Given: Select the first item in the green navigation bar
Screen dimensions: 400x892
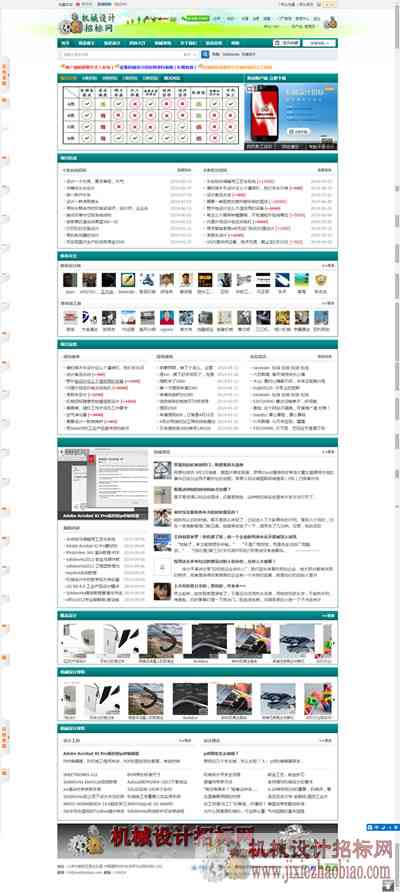Looking at the screenshot, I should [65, 43].
